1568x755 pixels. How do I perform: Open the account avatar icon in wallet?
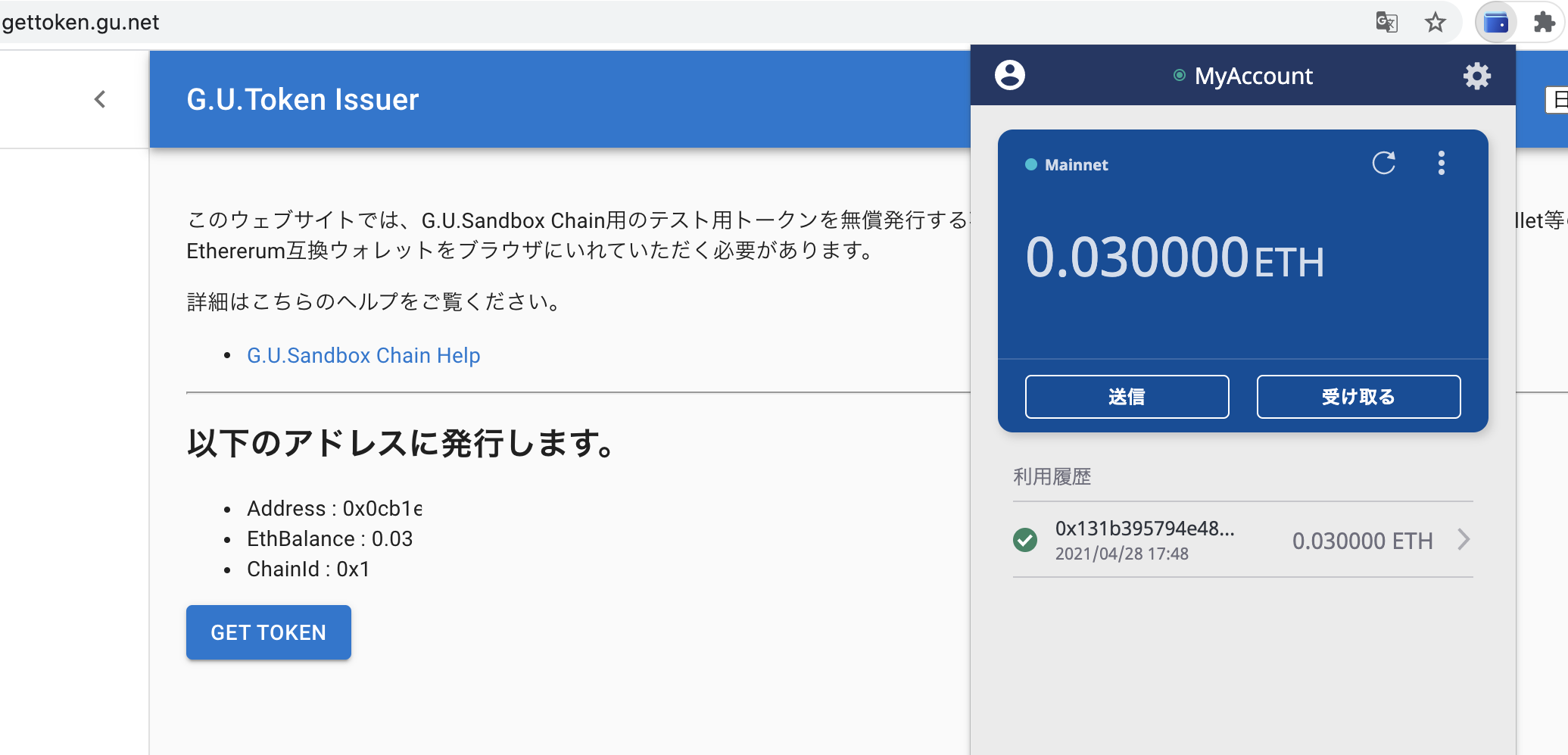point(1010,75)
